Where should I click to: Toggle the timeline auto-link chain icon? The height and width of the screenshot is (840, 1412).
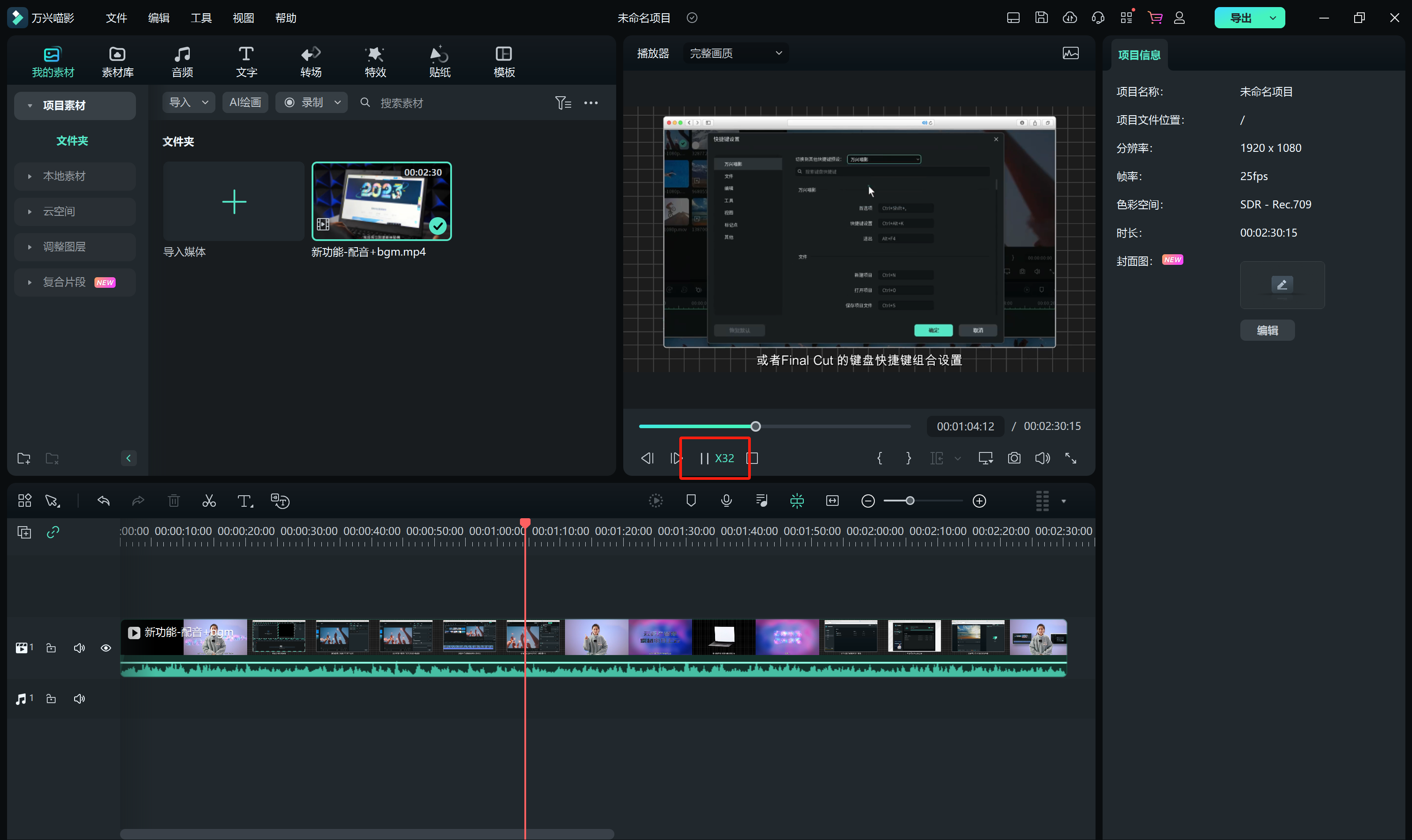pyautogui.click(x=53, y=531)
